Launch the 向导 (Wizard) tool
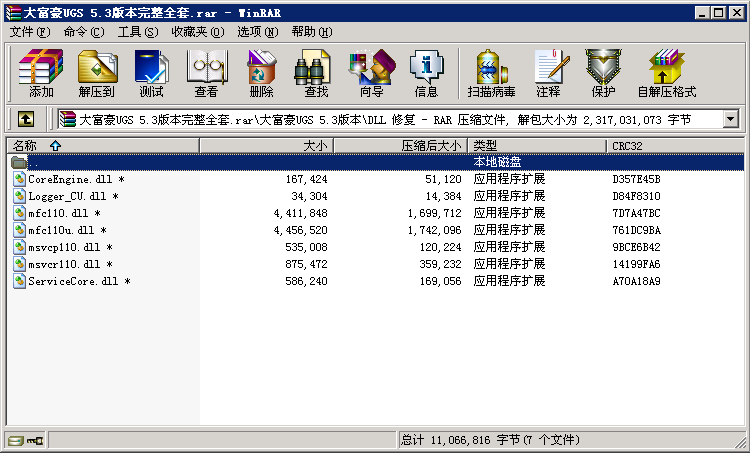Screen dimensions: 750x453 point(371,73)
